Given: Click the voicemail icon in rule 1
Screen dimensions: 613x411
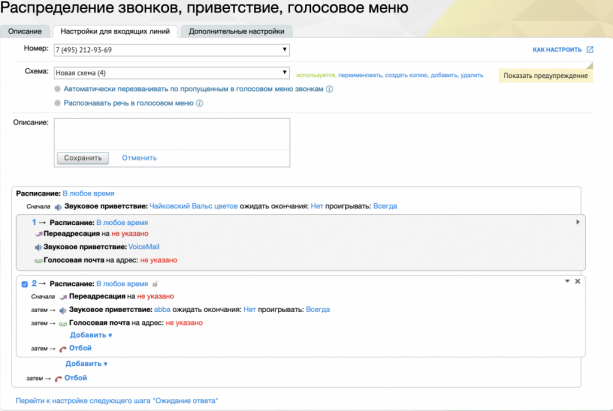Looking at the screenshot, I should [38, 261].
